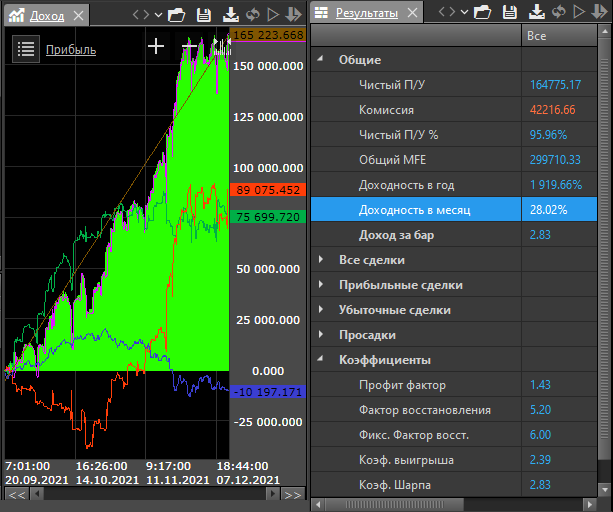The height and width of the screenshot is (512, 613).
Task: Down-arrow import icon in Доход panel toolbar
Action: 293,14
